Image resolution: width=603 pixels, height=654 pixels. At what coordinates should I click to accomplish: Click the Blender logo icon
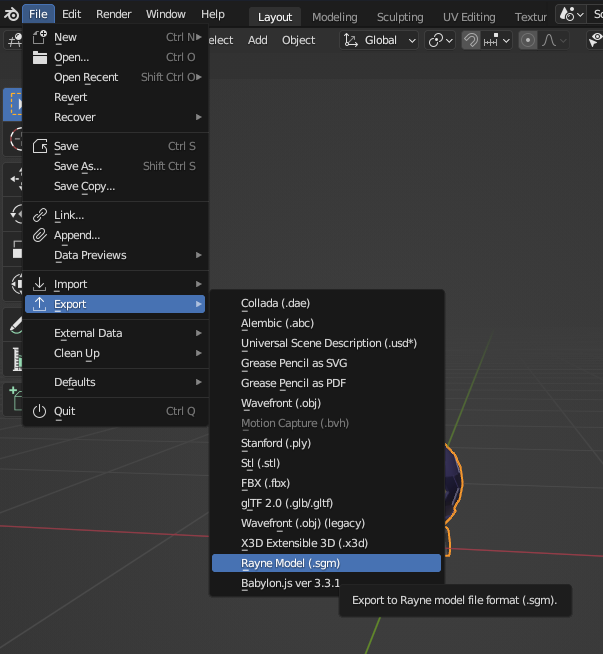(x=11, y=14)
